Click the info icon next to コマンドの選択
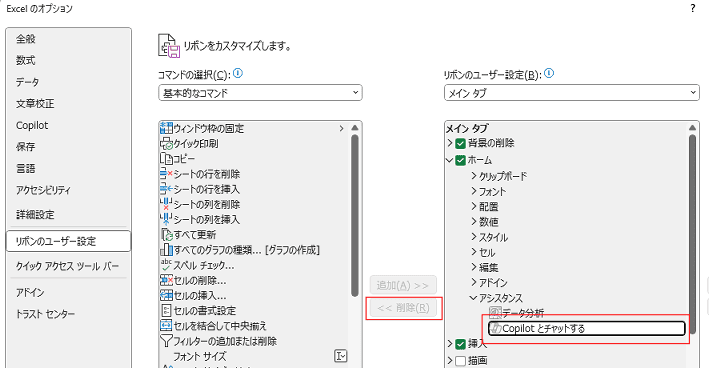The image size is (709, 368). click(238, 73)
